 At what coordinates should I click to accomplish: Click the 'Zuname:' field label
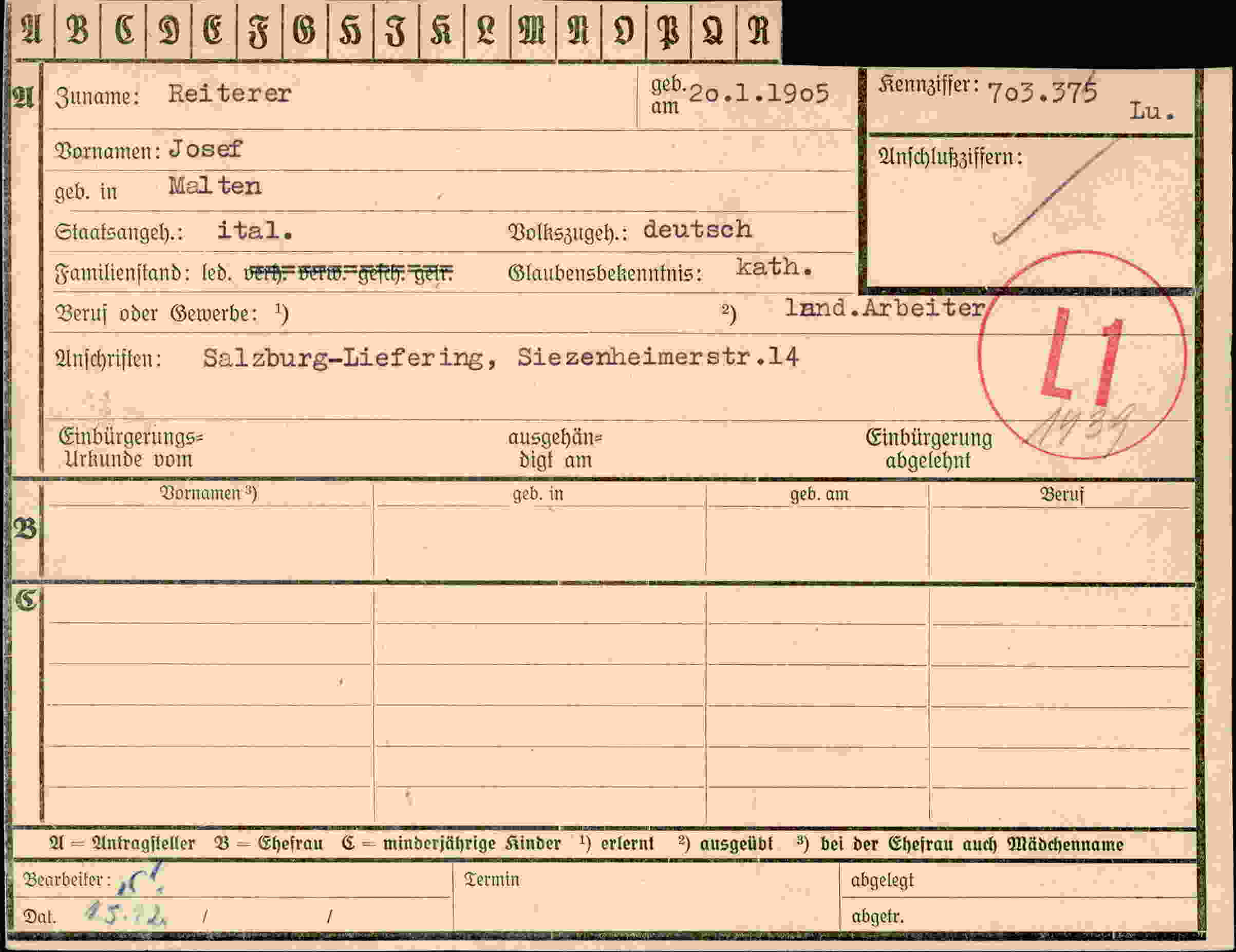coord(97,96)
